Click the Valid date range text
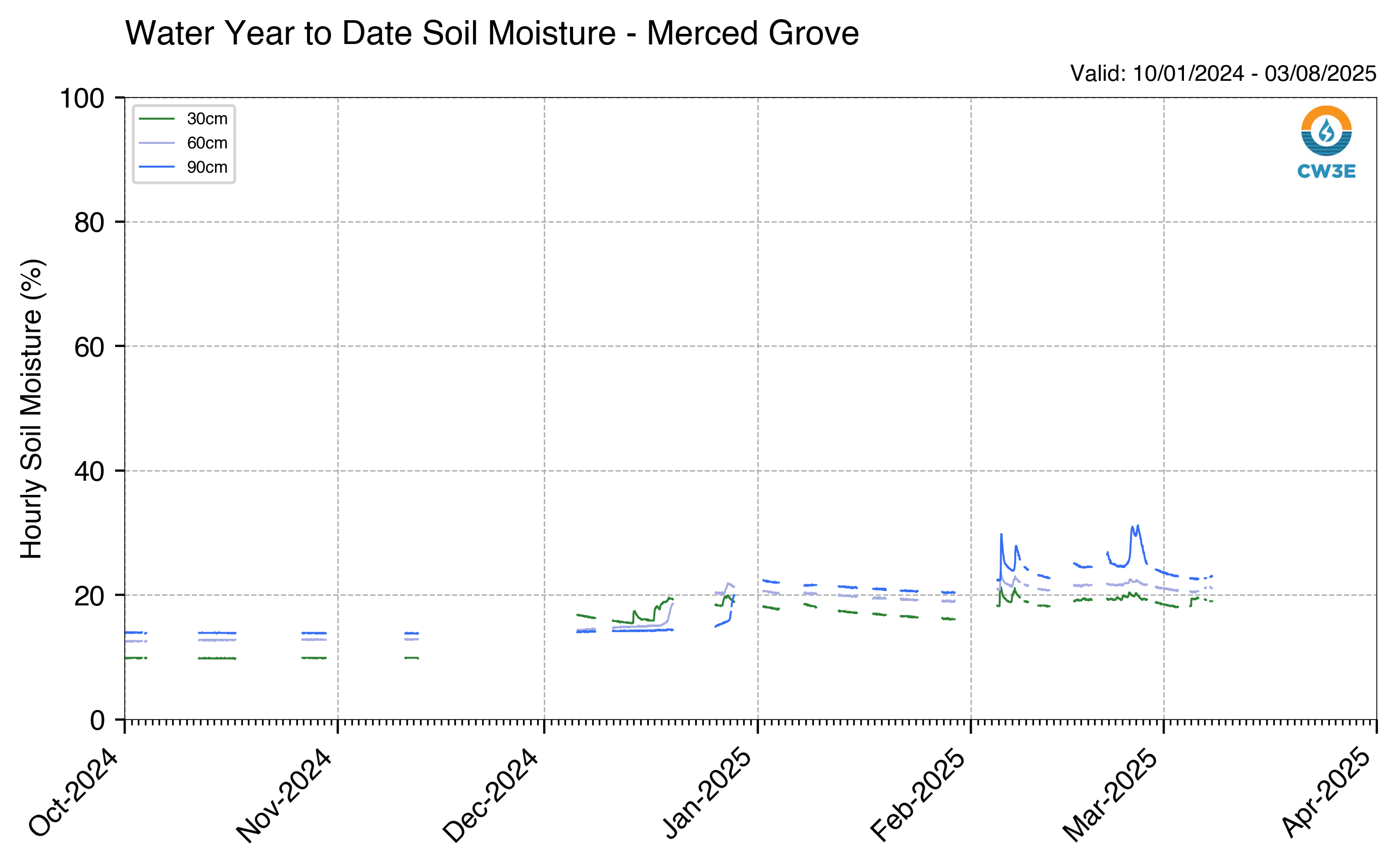 click(x=1223, y=74)
